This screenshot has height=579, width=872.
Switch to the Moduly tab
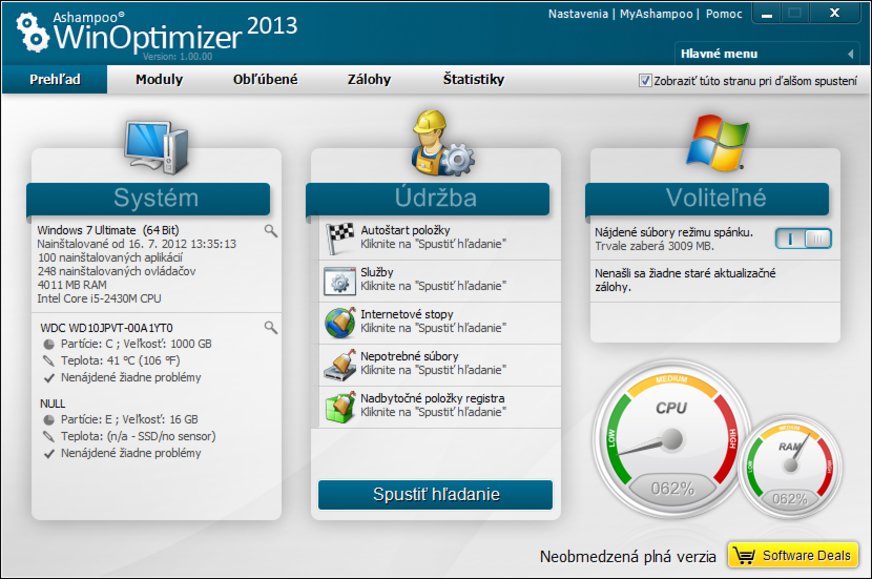pos(159,80)
